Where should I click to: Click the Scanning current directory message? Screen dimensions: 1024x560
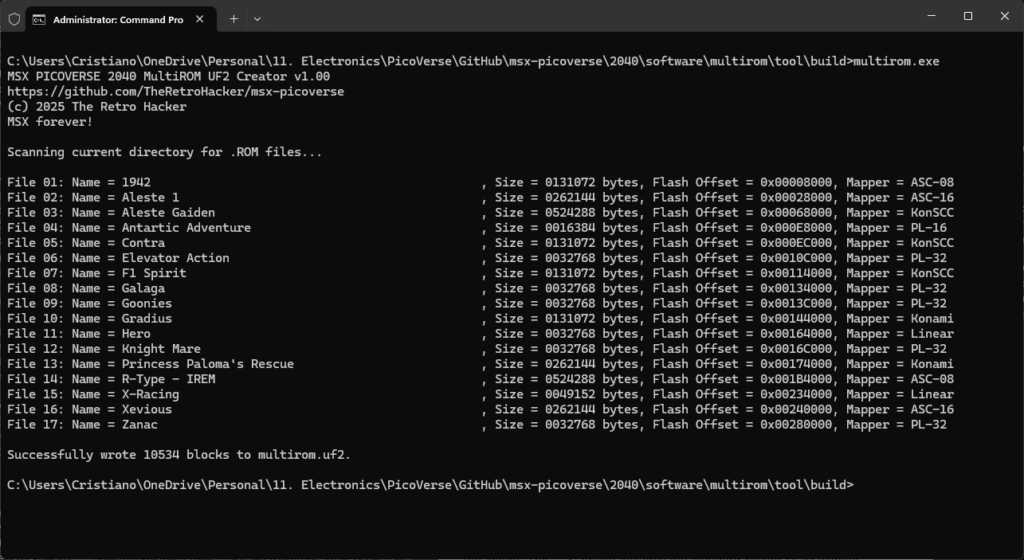164,152
